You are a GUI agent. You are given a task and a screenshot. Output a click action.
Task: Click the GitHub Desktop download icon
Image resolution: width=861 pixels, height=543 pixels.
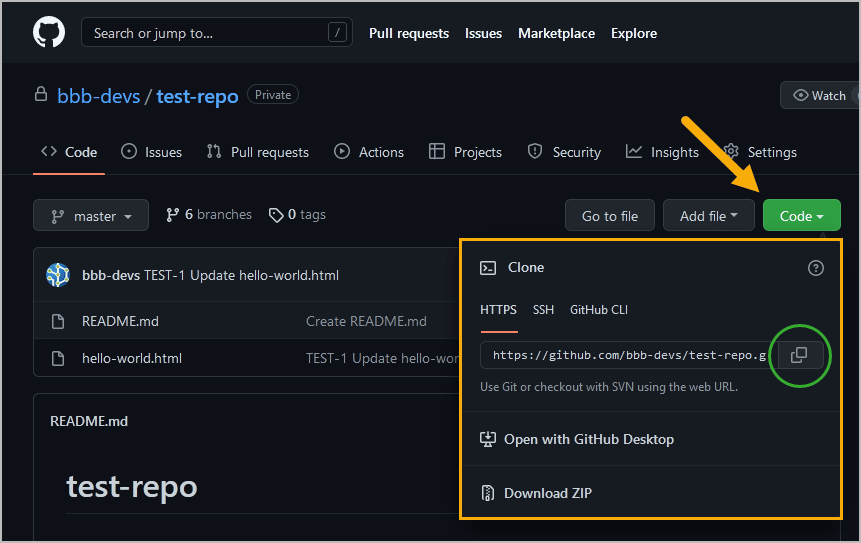coord(488,439)
